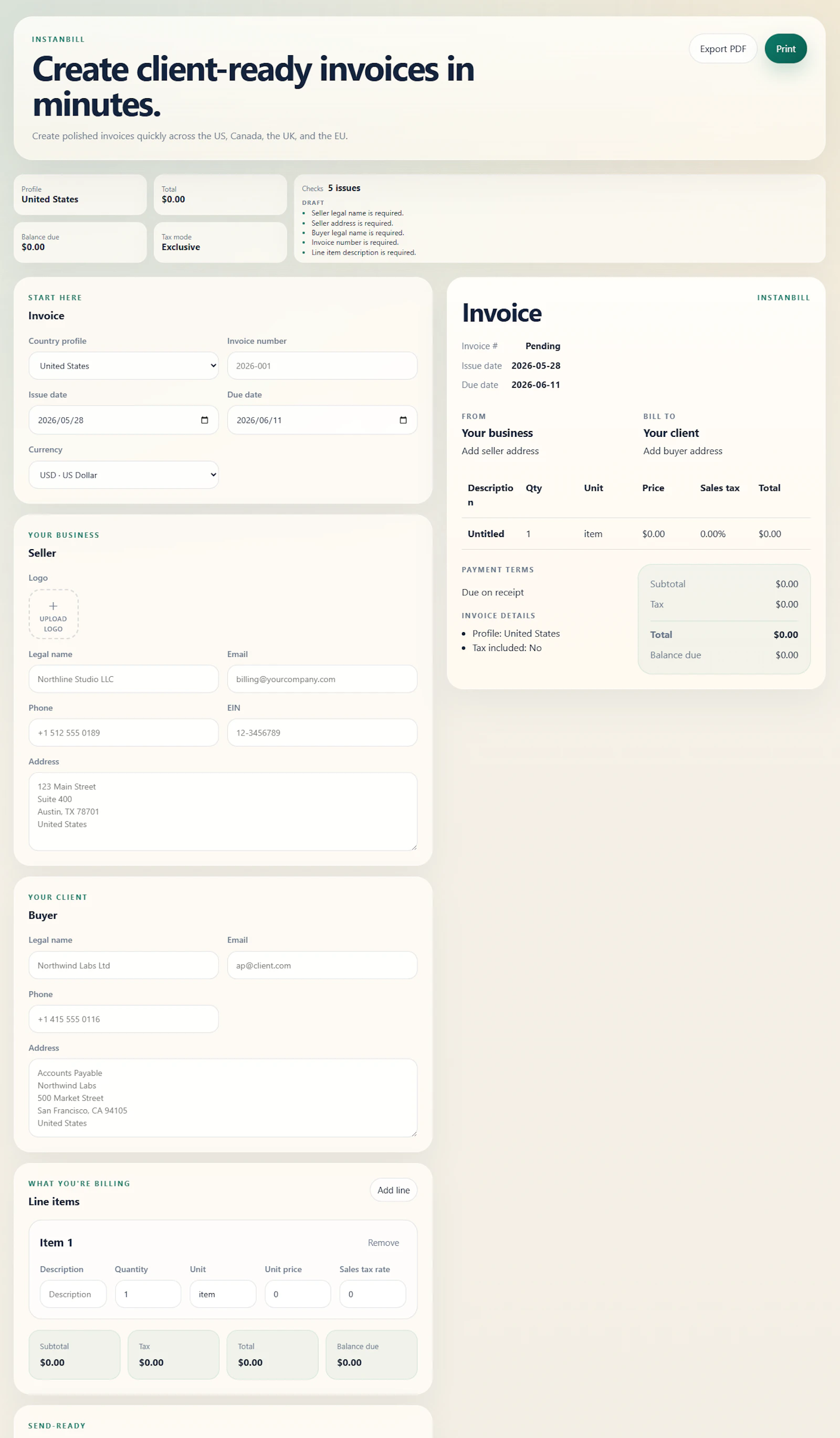840x1438 pixels.
Task: Click the Profile United States summary card
Action: tap(80, 195)
